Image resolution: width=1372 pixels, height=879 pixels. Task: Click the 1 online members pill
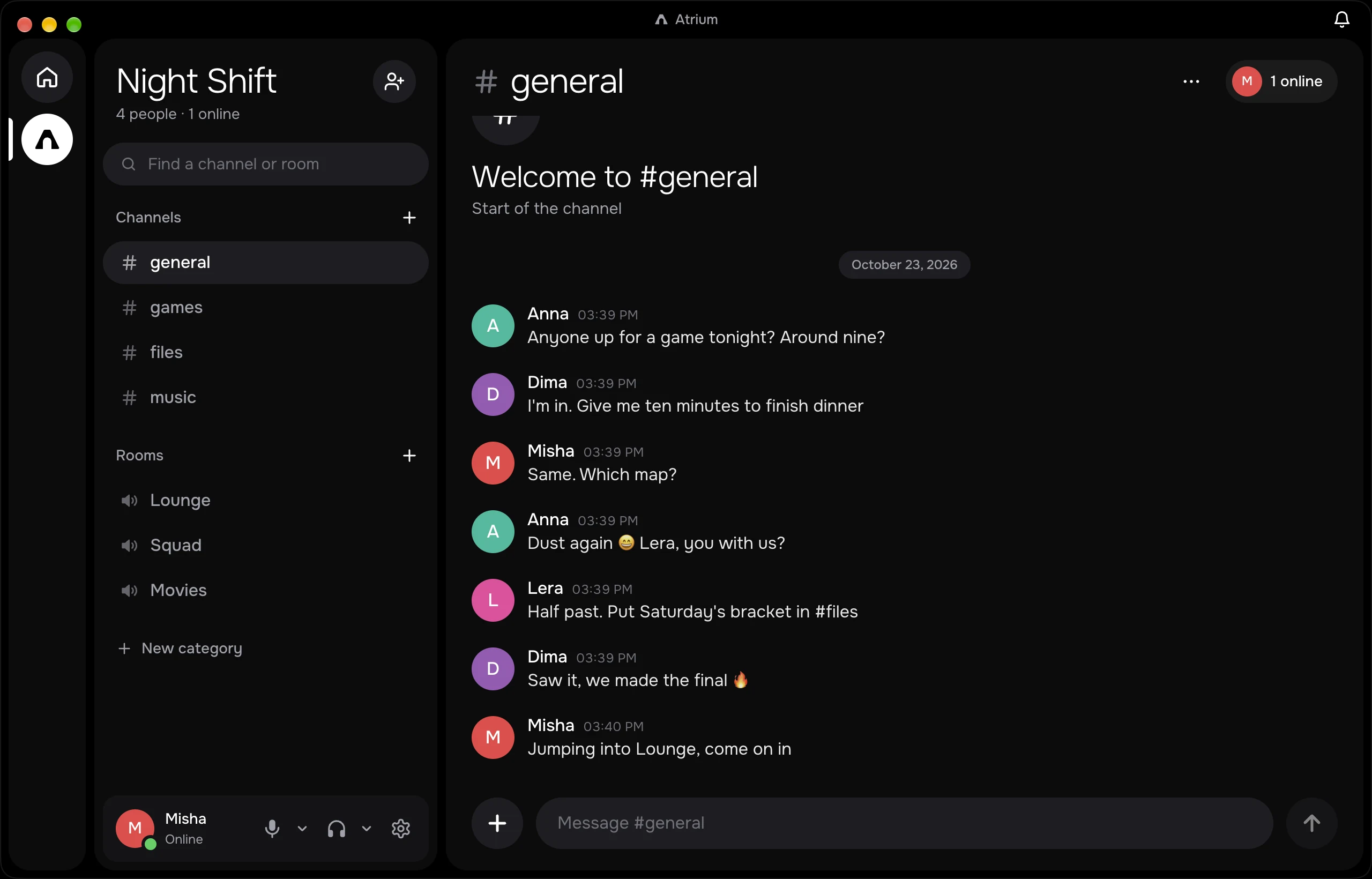(1281, 81)
